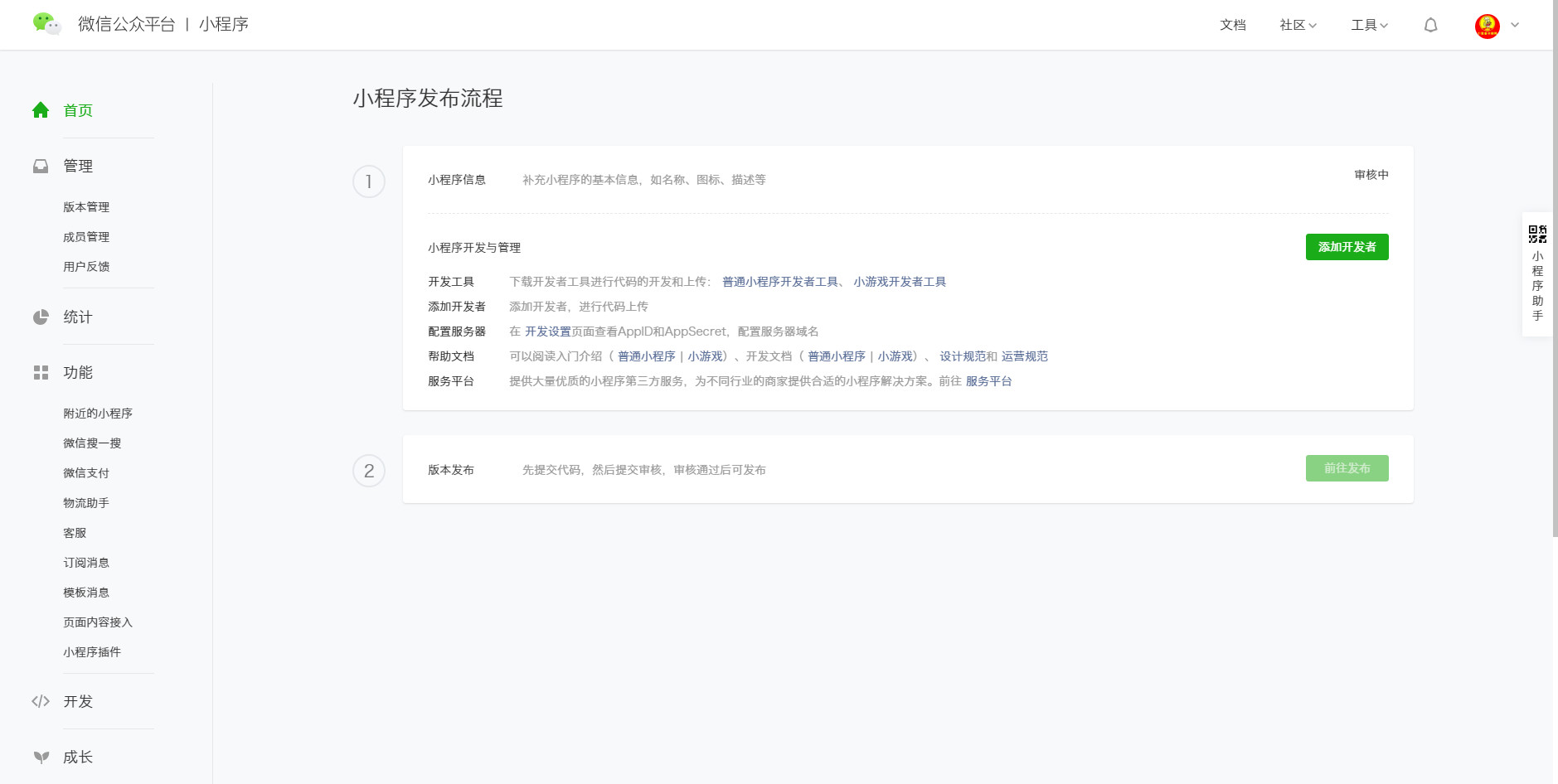
Task: Open 模板消息 in the sidebar
Action: pos(86,593)
